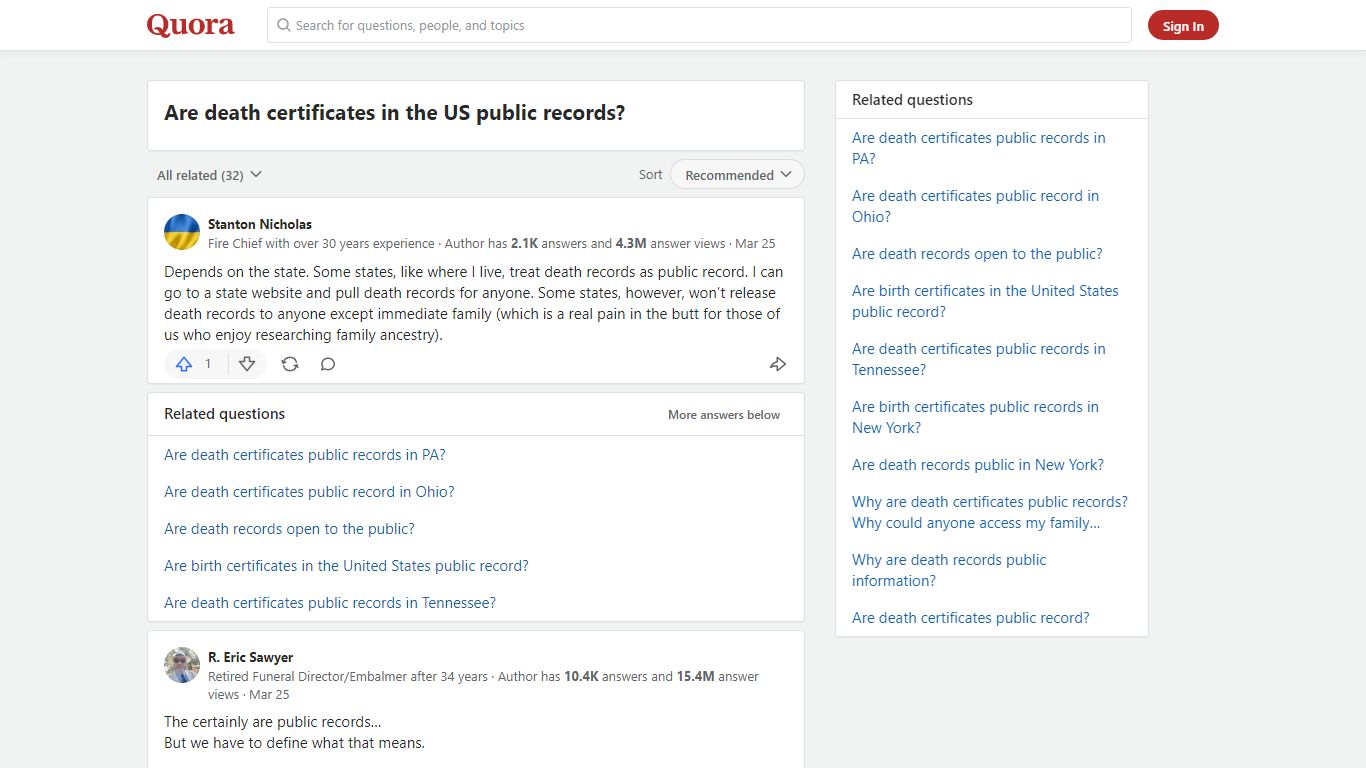Open the Recommended sort dropdown
The height and width of the screenshot is (768, 1366).
pyautogui.click(x=737, y=175)
